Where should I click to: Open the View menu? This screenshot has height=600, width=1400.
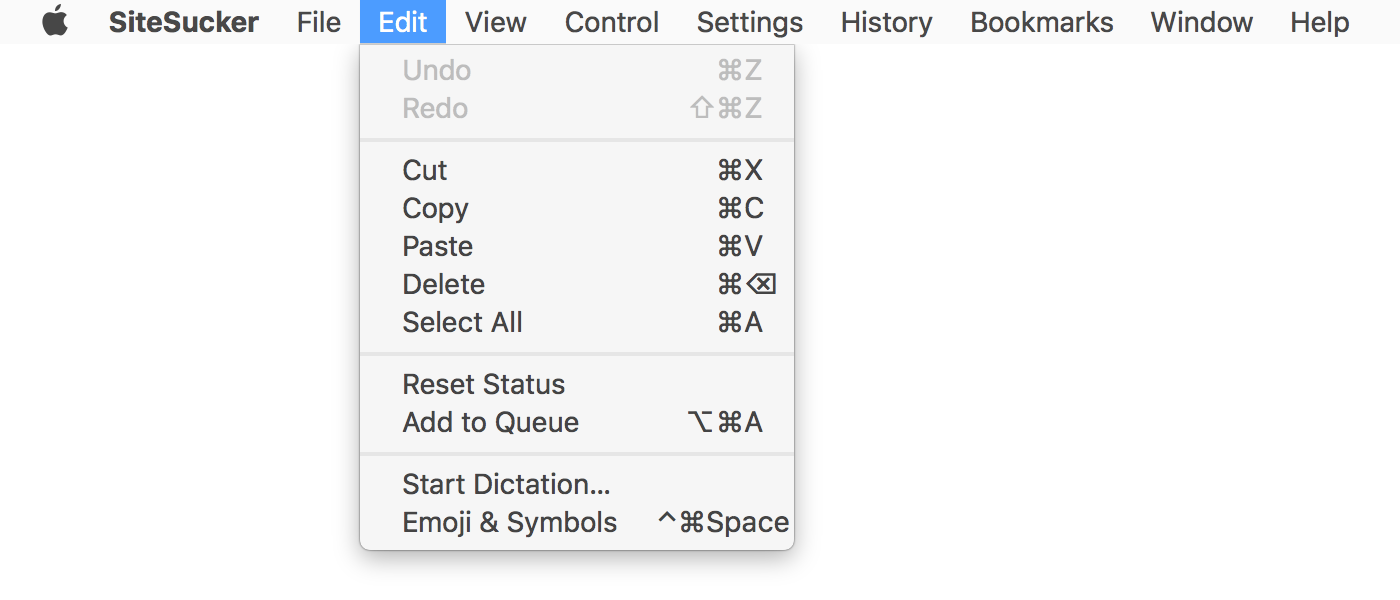point(495,21)
